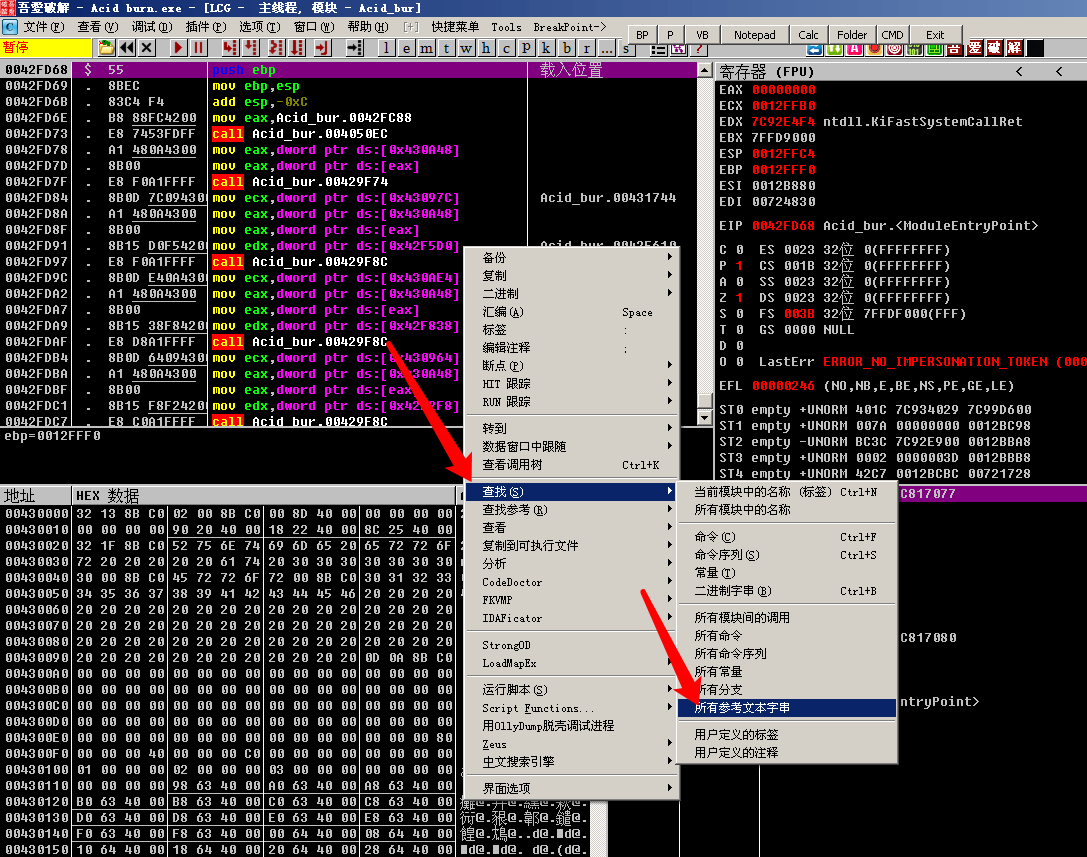This screenshot has width=1087, height=857.
Task: Click the Trace Into toolbar icon
Action: 277,48
